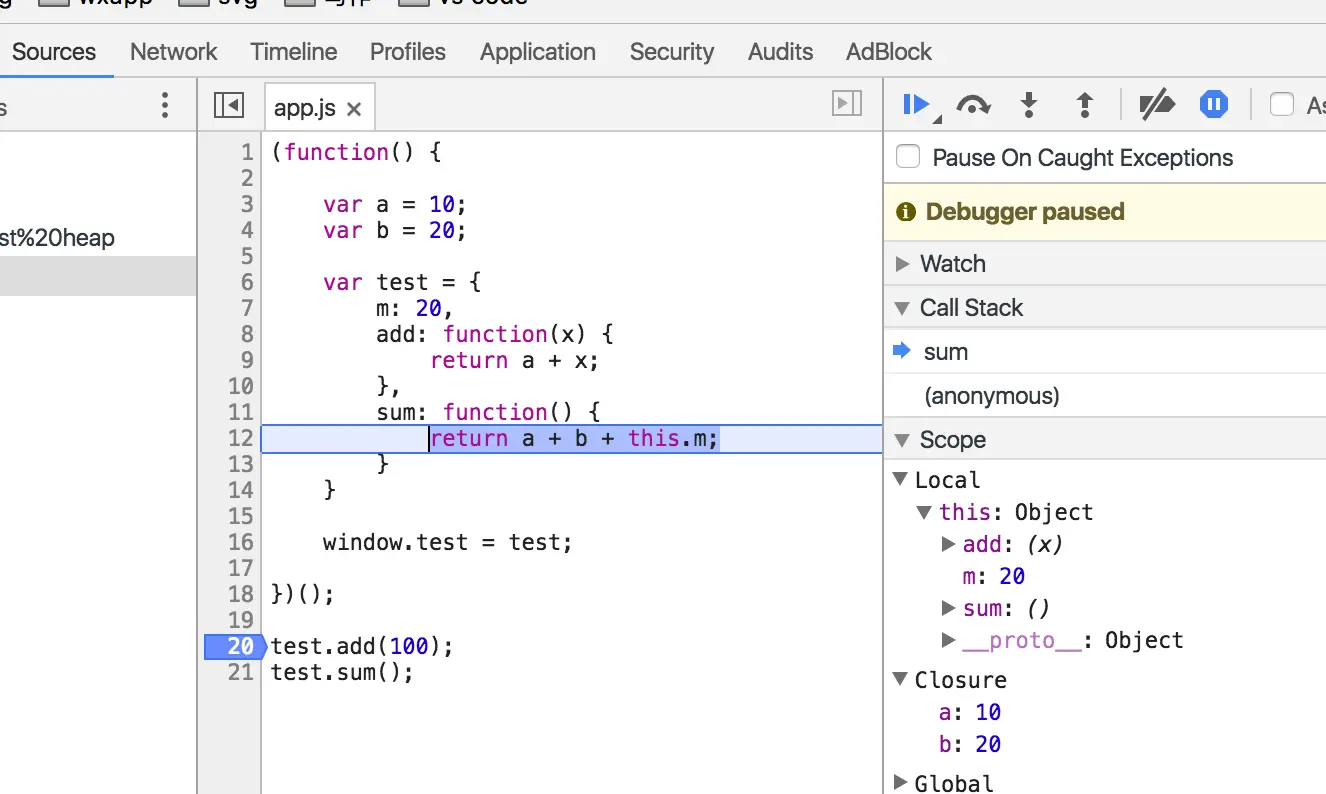Collapse the Scope section

click(903, 440)
